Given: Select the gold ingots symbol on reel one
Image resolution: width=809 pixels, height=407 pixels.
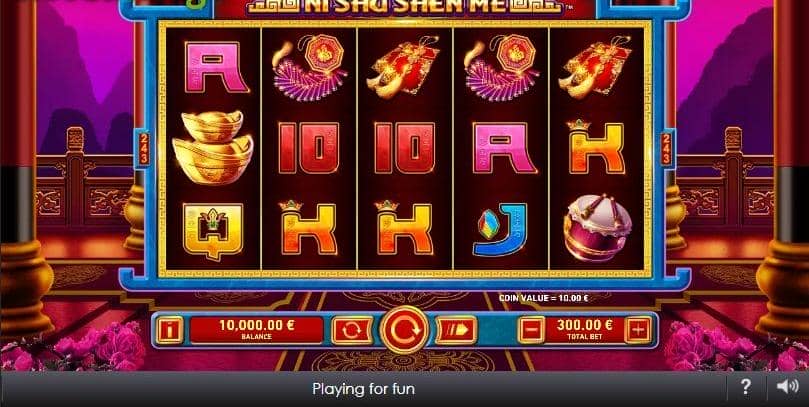Looking at the screenshot, I should coord(212,146).
